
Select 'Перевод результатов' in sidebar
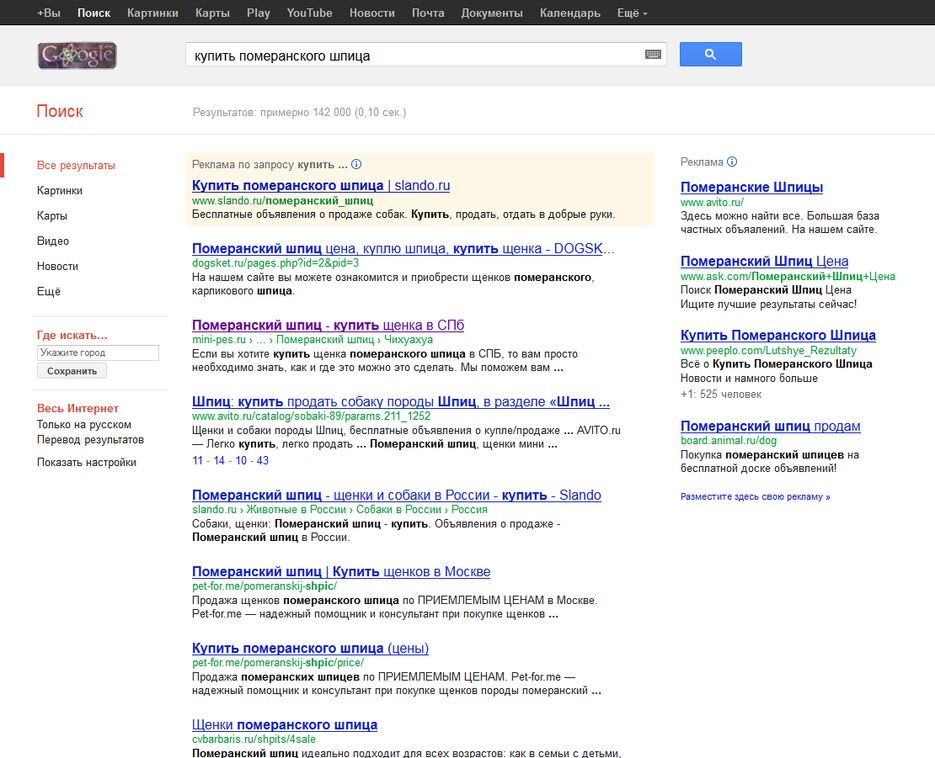coord(90,440)
